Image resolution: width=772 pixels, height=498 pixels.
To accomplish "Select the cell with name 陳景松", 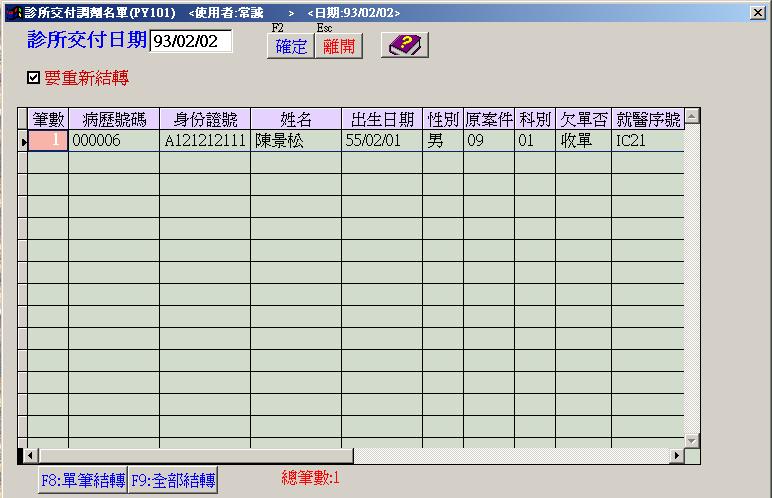I will (295, 141).
